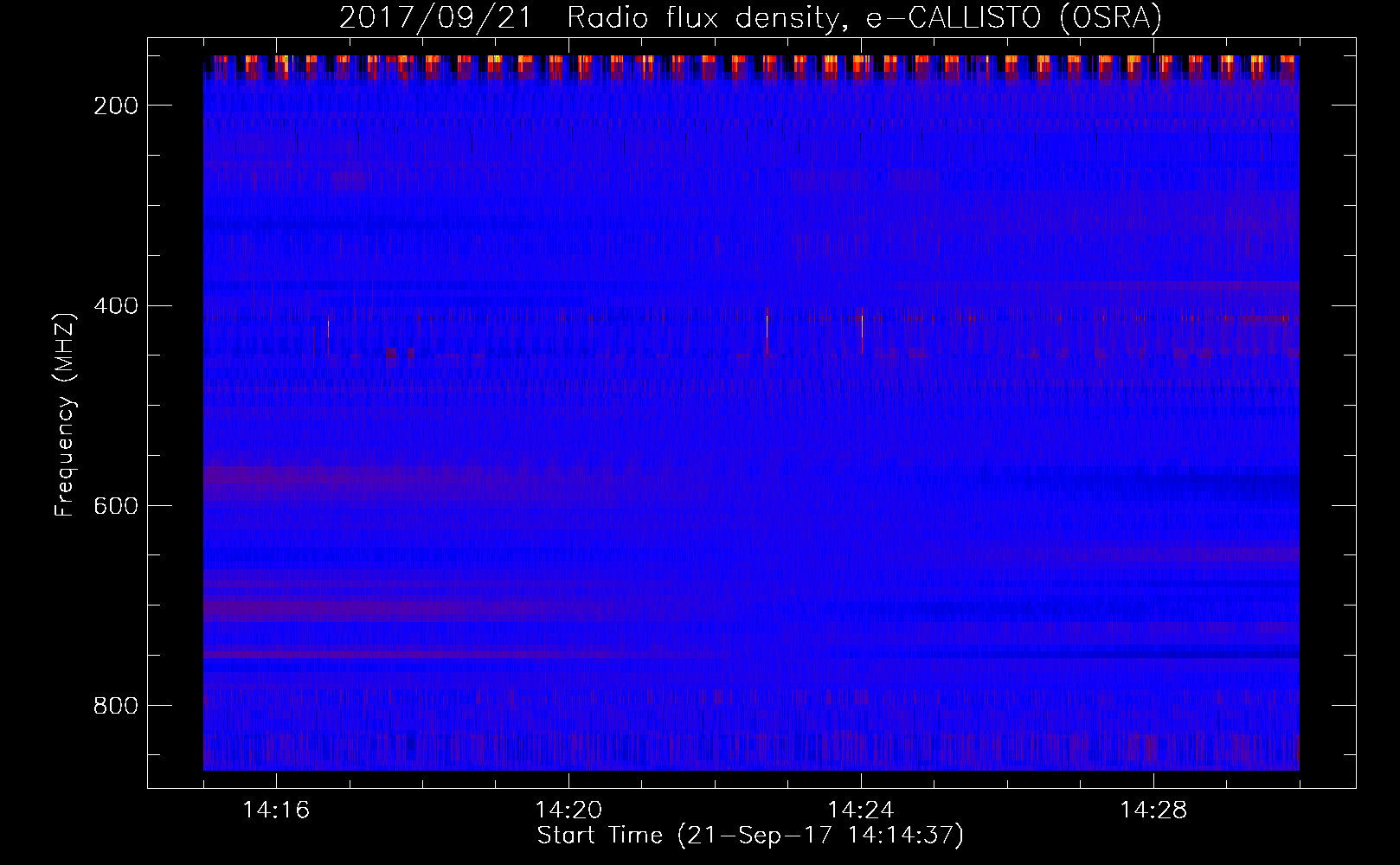Click the plot title '2017/09/21 Radio flux density, e-CALLISTO (OSRA)'
Viewport: 1400px width, 865px height.
tap(750, 17)
